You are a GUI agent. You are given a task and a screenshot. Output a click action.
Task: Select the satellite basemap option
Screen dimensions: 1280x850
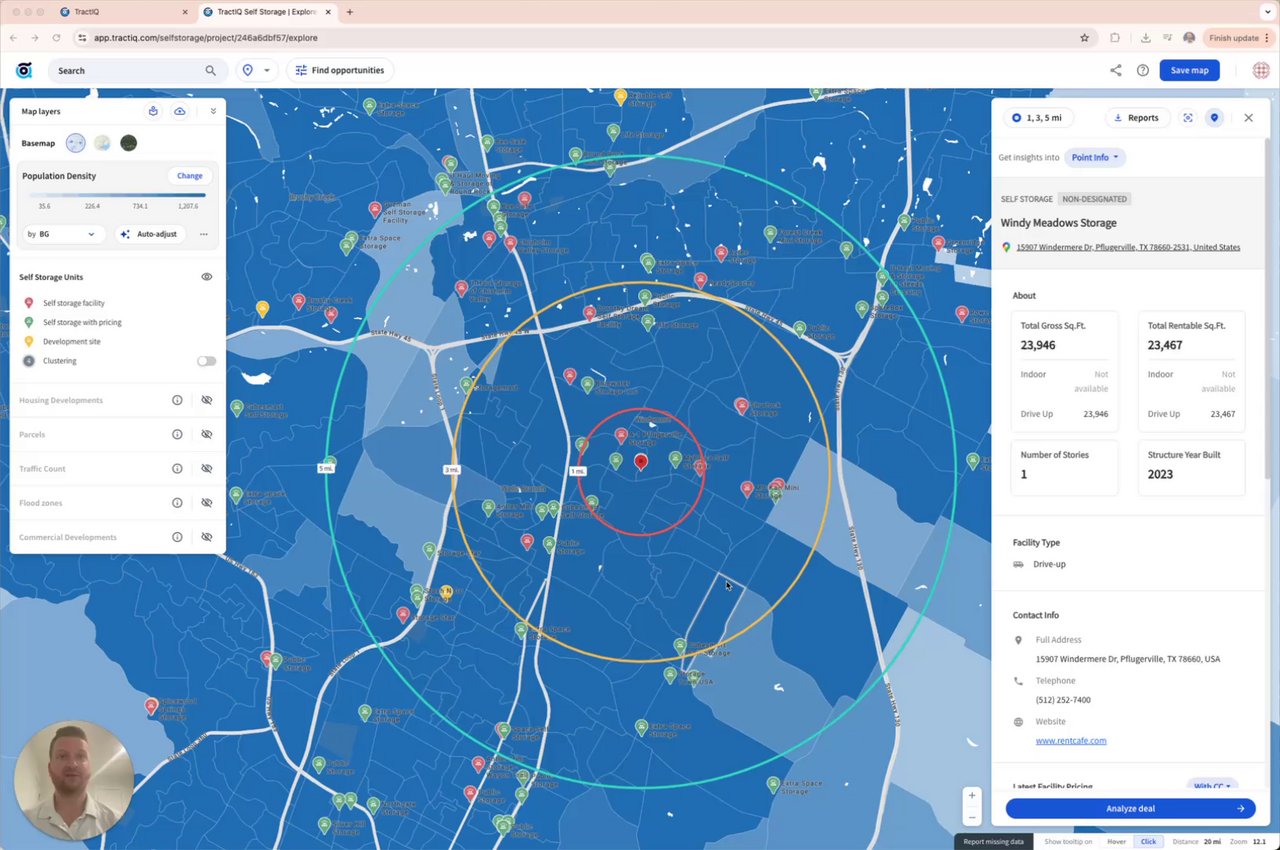tap(128, 143)
